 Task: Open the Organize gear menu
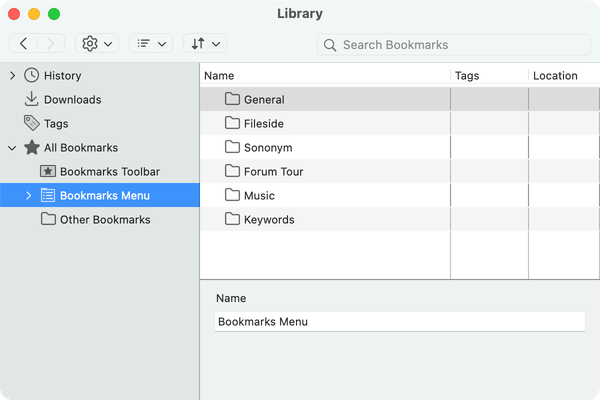click(97, 44)
